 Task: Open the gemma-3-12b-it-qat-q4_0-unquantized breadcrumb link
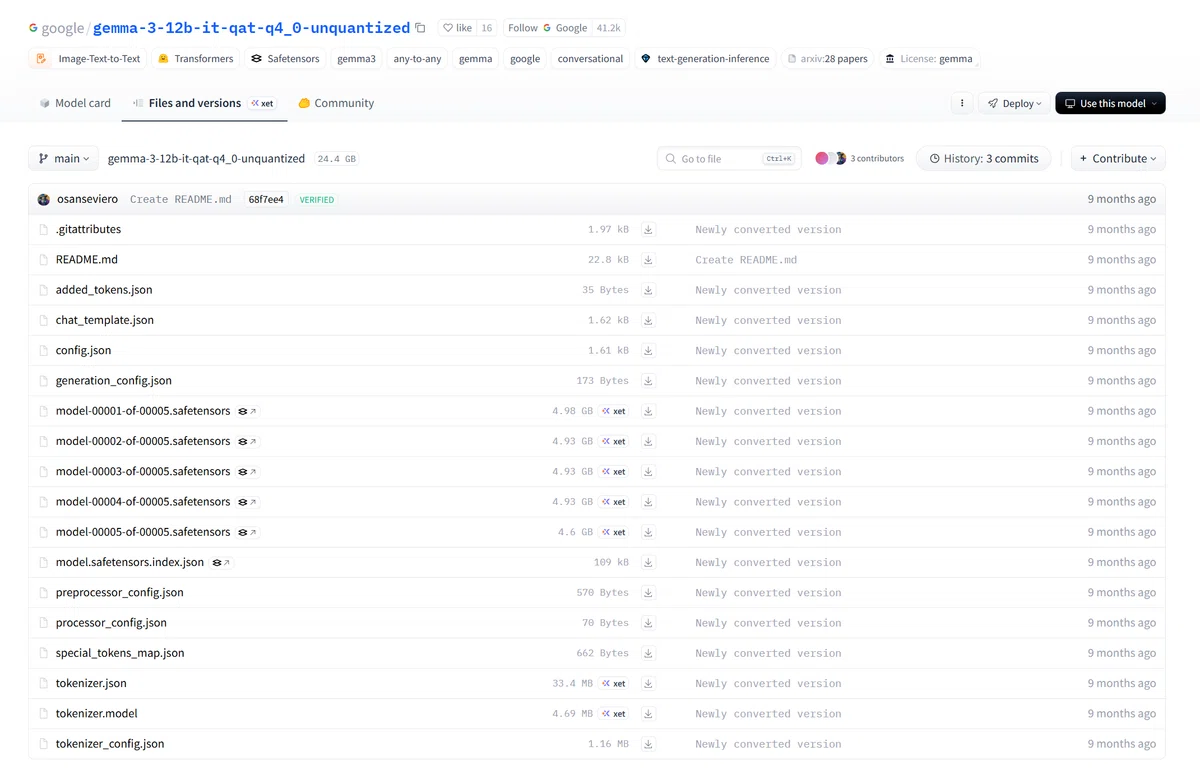click(206, 158)
